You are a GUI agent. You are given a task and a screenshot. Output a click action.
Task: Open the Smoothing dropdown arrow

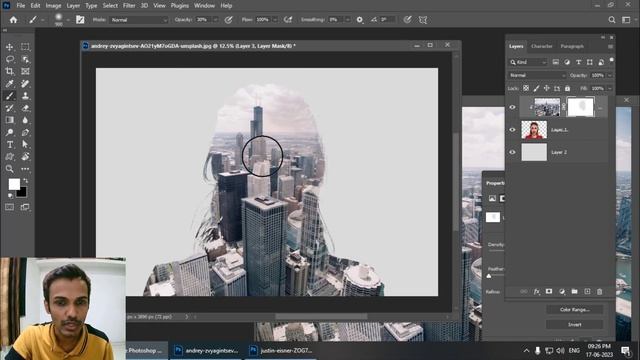348,20
